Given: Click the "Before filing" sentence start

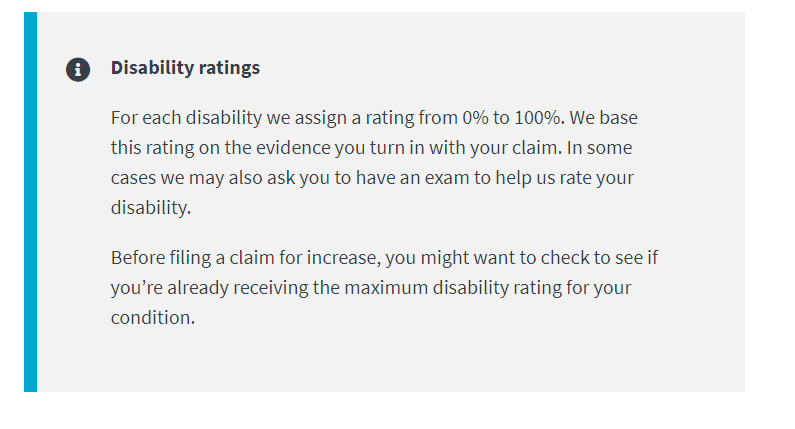Looking at the screenshot, I should pyautogui.click(x=161, y=258).
